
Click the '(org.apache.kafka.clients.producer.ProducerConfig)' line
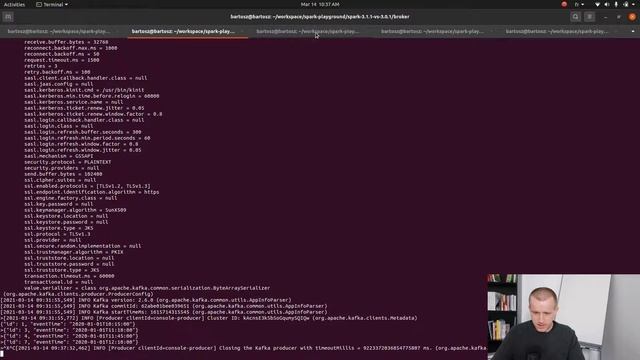(x=78, y=294)
